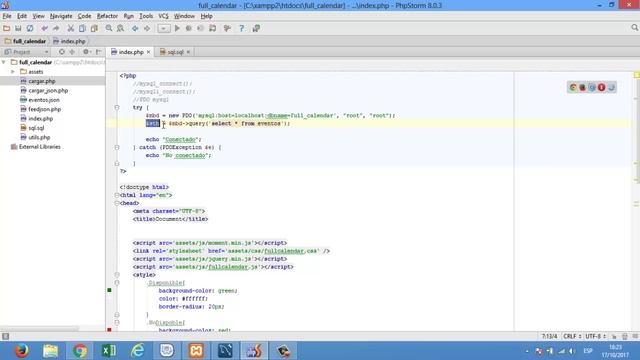Click the Project panel gear icon
The width and height of the screenshot is (640, 360).
coord(86,52)
